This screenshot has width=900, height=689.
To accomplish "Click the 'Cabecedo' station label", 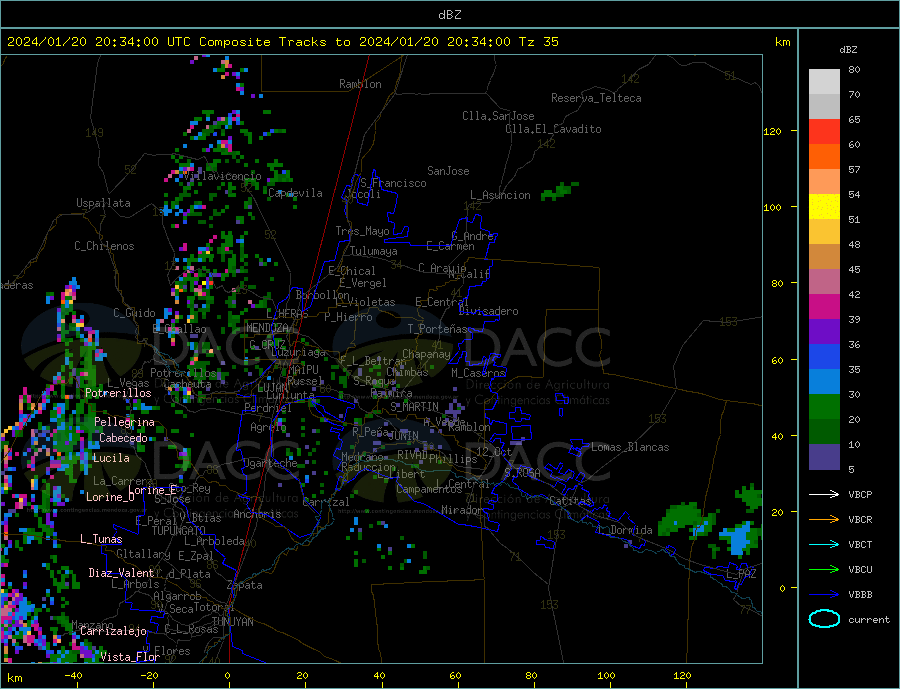I will pos(123,438).
